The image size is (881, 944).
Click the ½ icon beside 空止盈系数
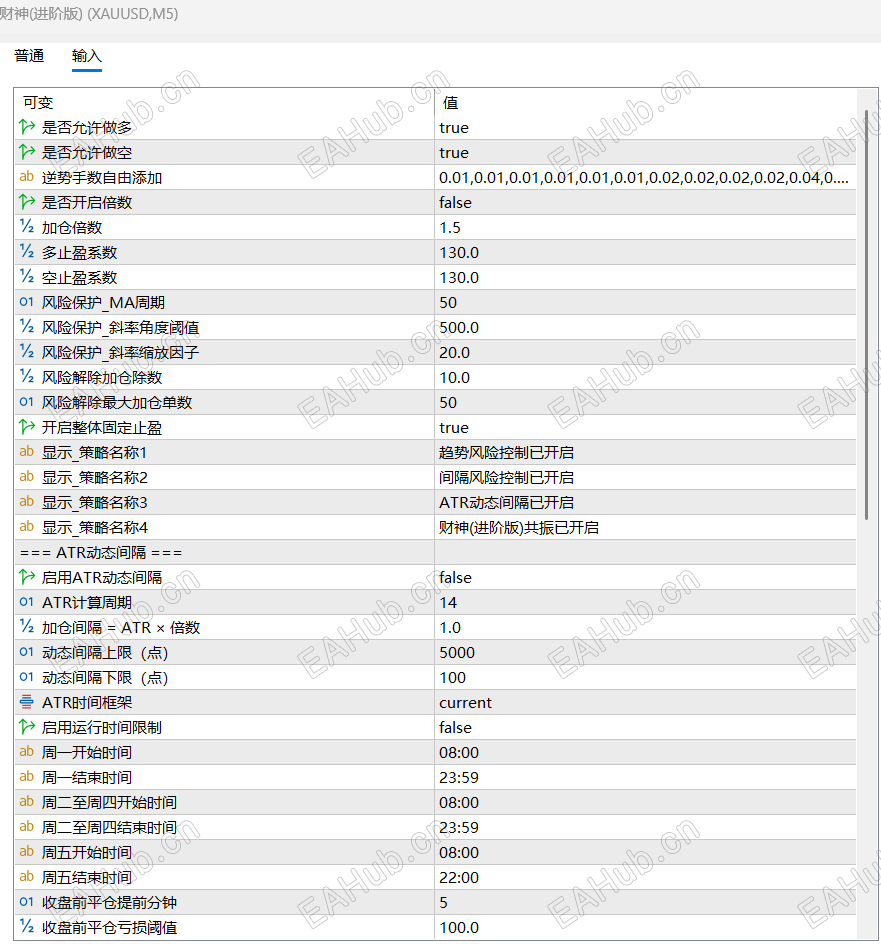point(26,277)
